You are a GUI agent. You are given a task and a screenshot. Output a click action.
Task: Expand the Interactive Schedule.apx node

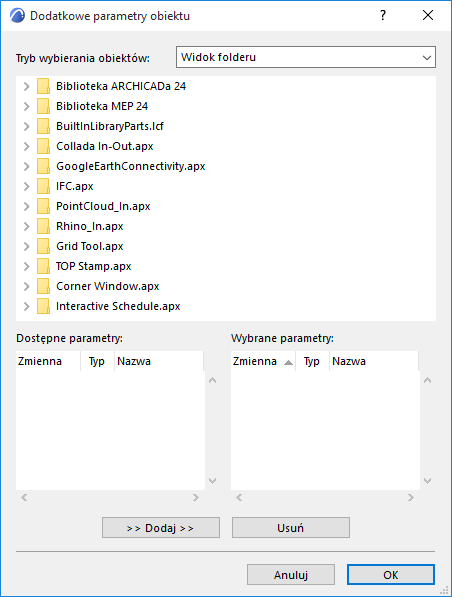[x=27, y=306]
